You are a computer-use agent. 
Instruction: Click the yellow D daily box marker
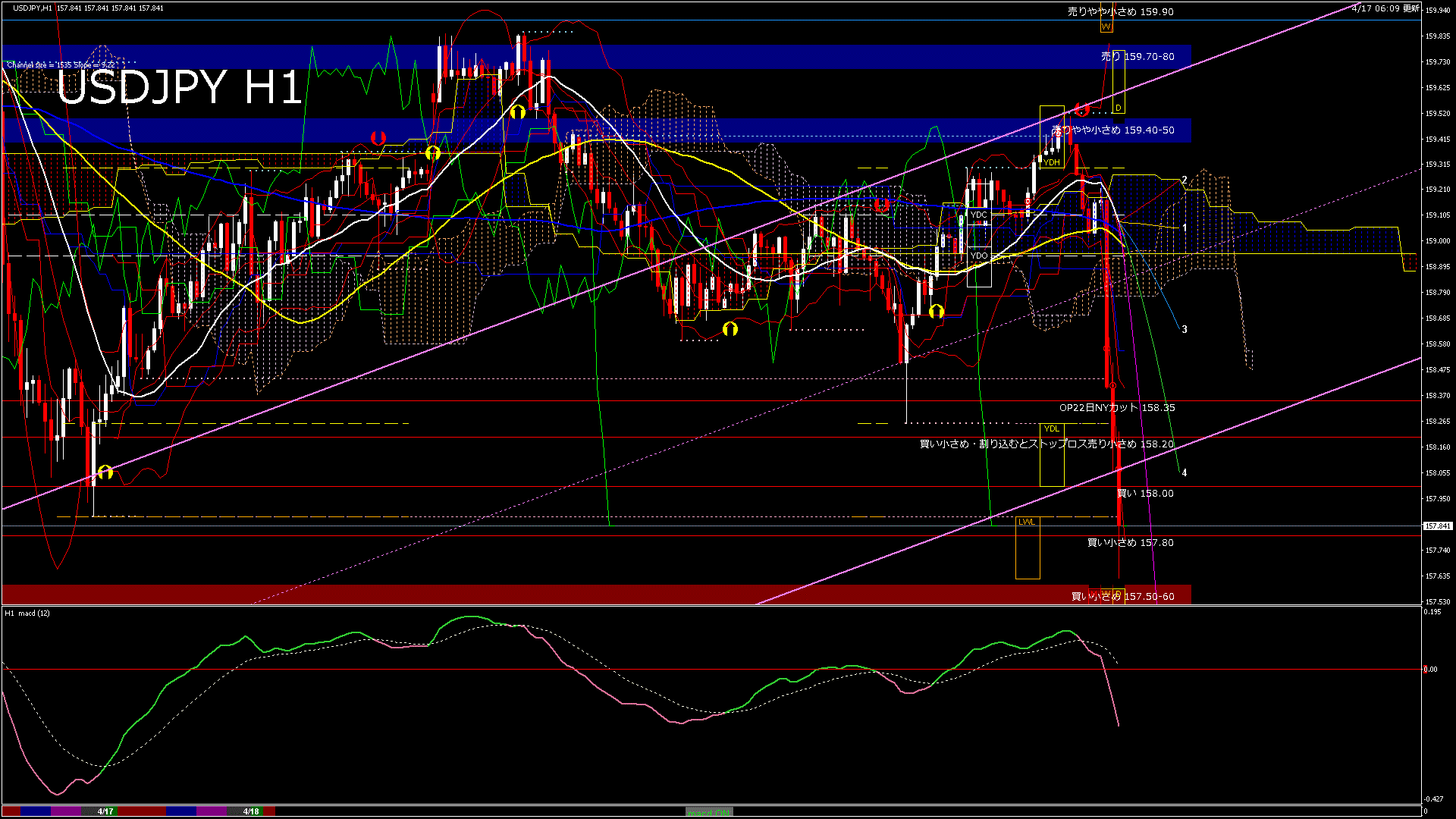tap(1118, 108)
